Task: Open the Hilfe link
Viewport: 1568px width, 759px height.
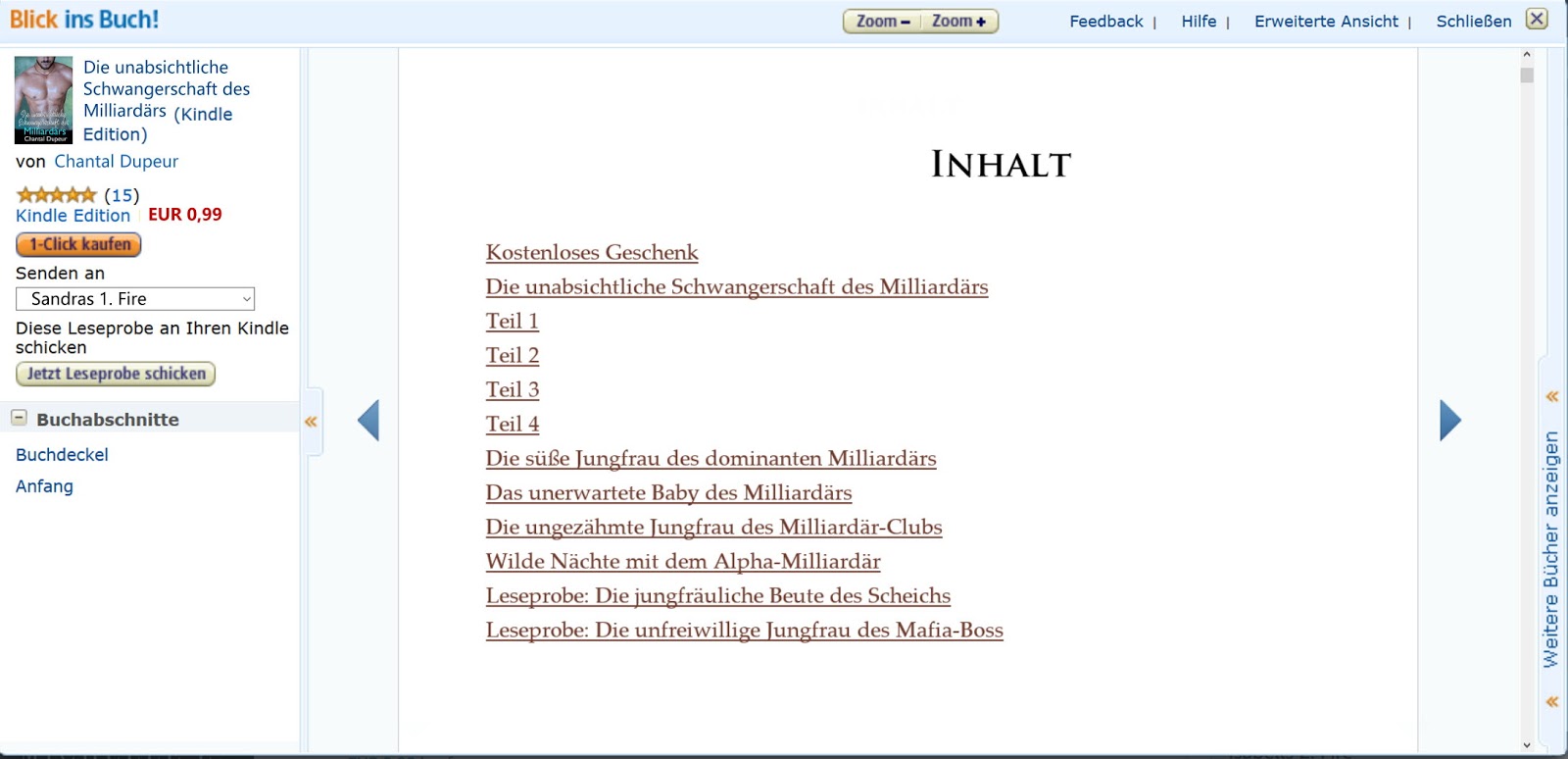Action: pos(1199,22)
